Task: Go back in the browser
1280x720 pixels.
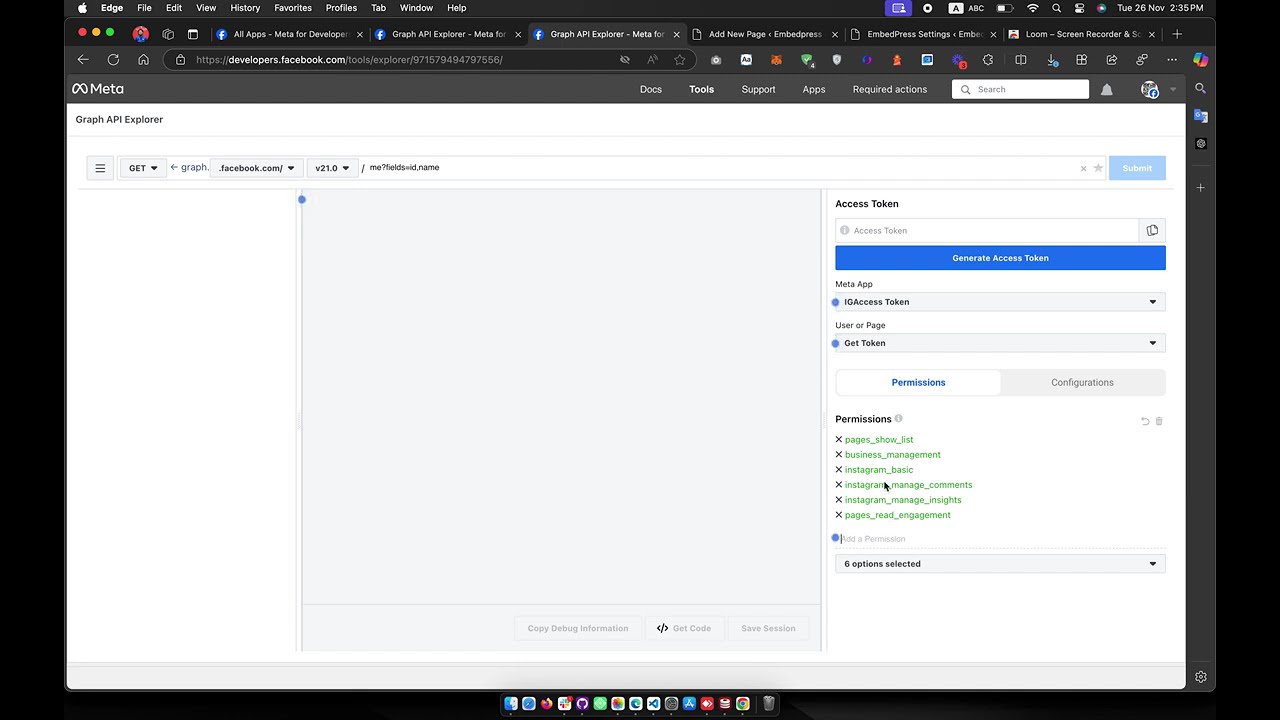Action: click(x=83, y=60)
